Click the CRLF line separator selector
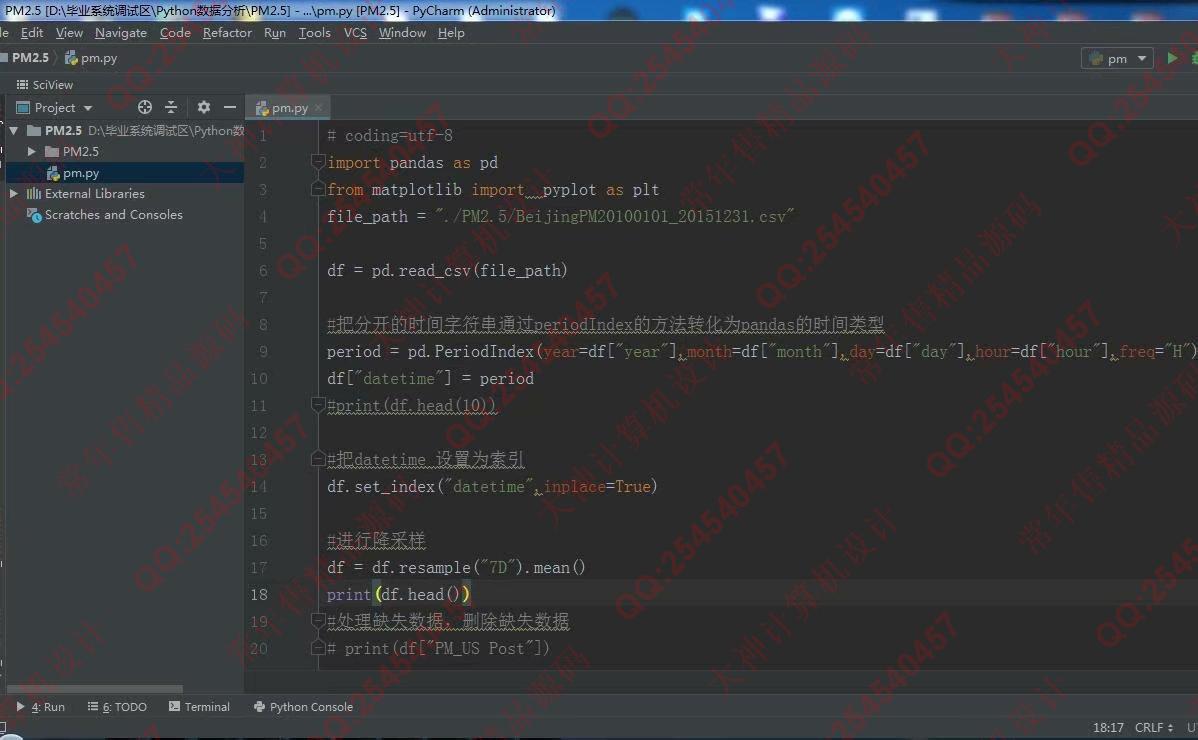The width and height of the screenshot is (1198, 740). point(1154,728)
